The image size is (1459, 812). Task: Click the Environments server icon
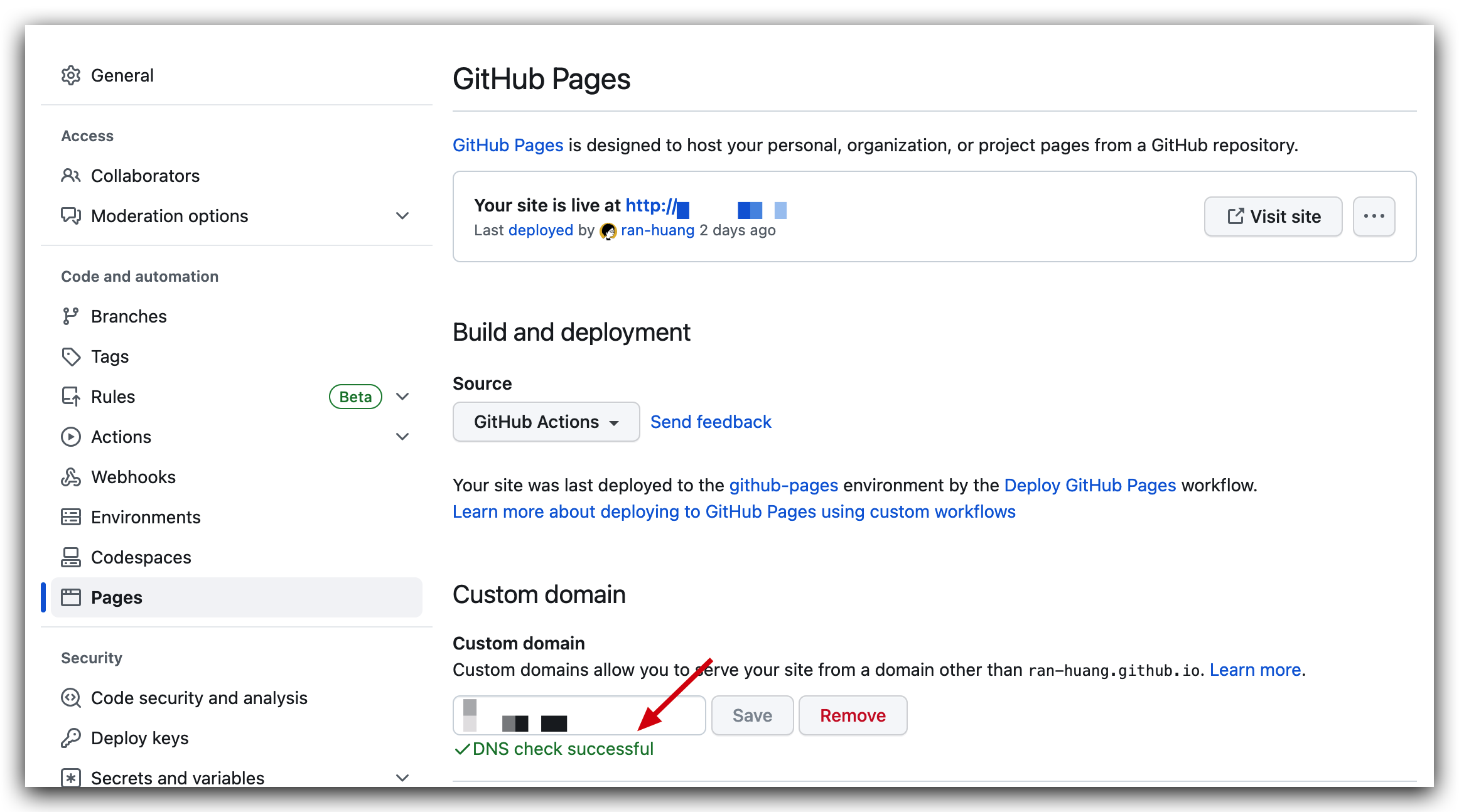pos(71,517)
